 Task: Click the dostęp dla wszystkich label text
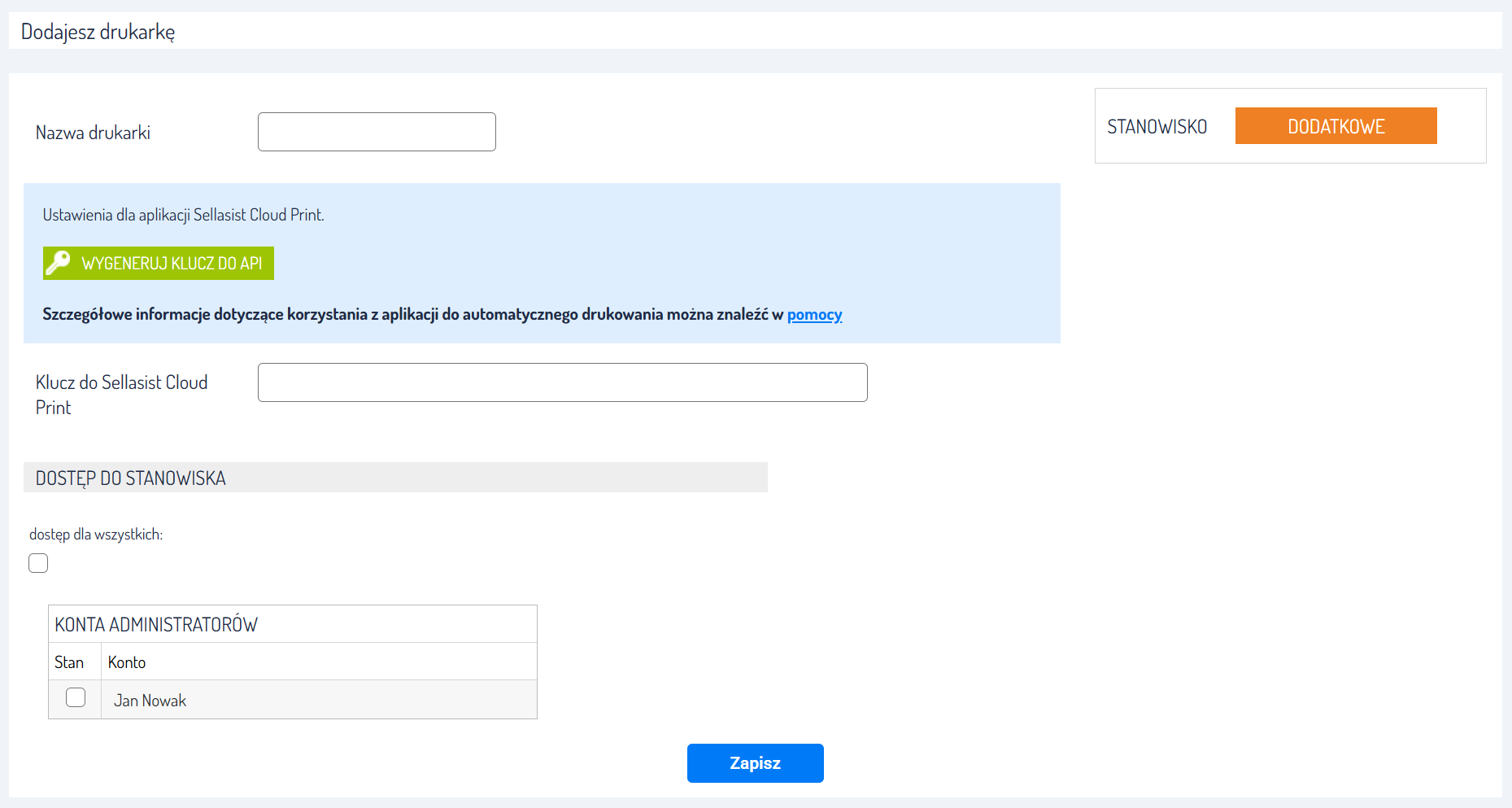96,535
